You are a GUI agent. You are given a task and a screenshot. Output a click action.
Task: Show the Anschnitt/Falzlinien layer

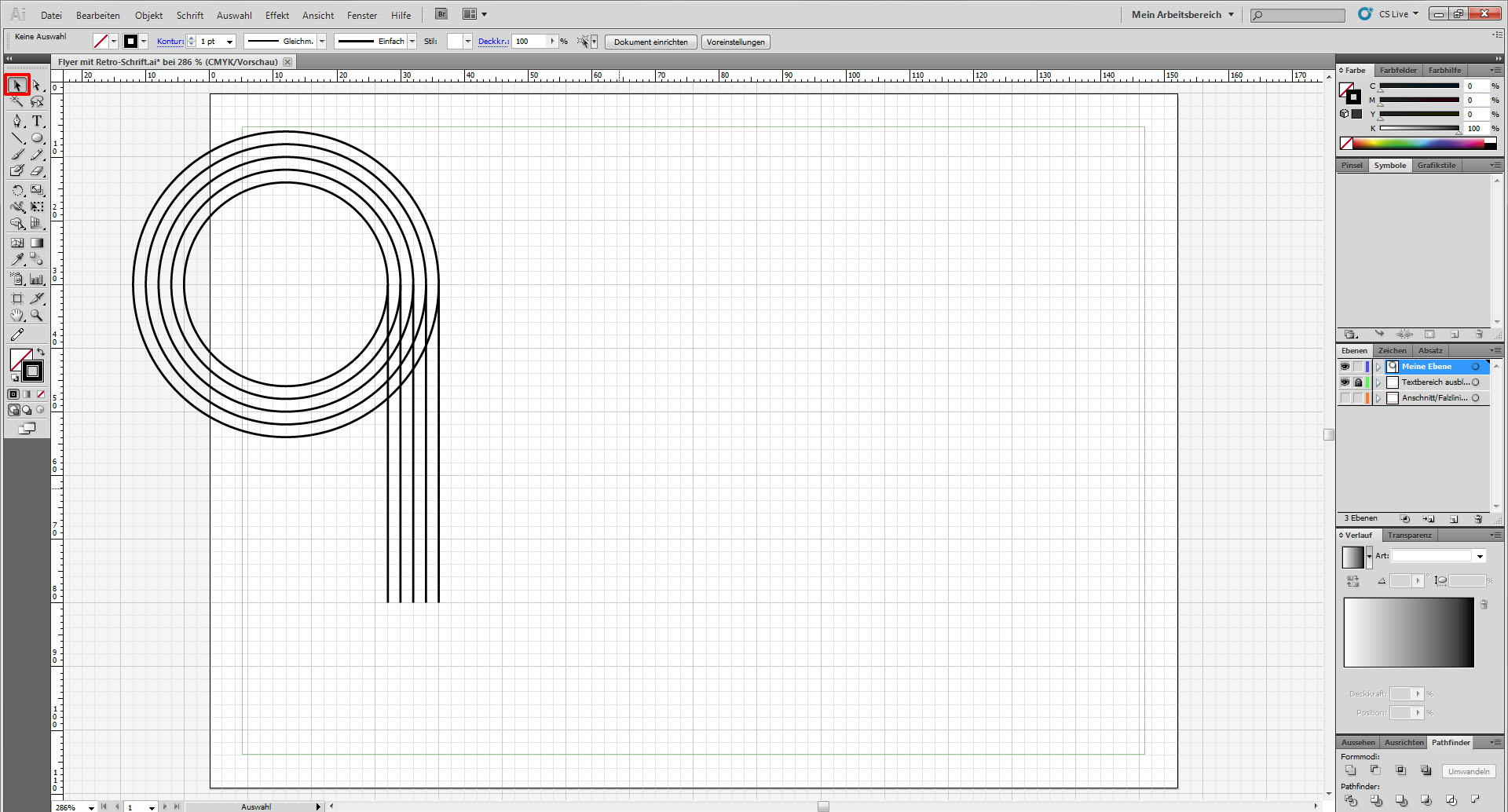(1345, 398)
